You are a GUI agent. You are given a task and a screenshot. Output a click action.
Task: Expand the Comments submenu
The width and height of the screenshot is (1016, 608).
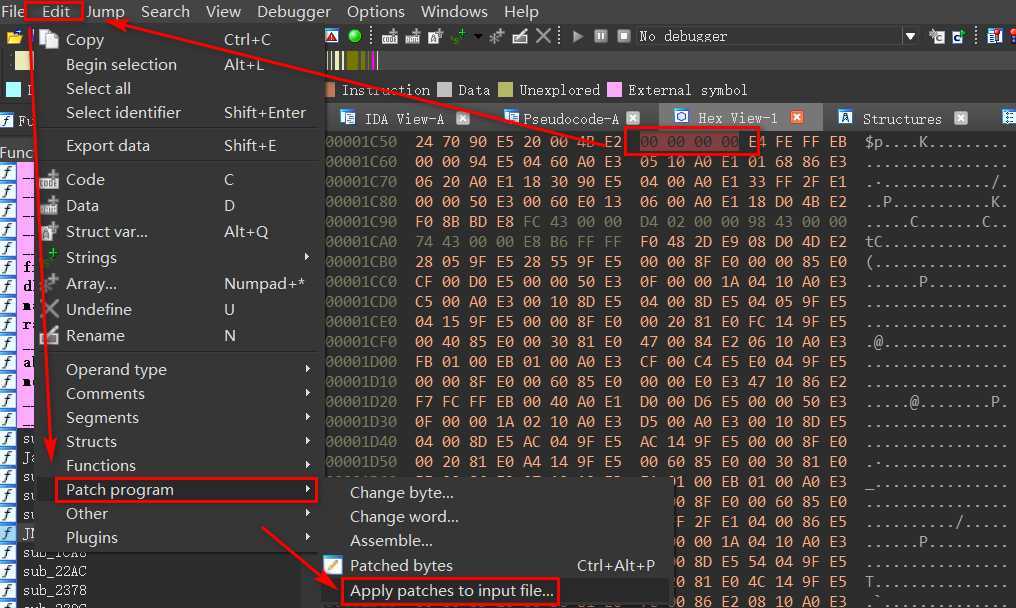(176, 393)
